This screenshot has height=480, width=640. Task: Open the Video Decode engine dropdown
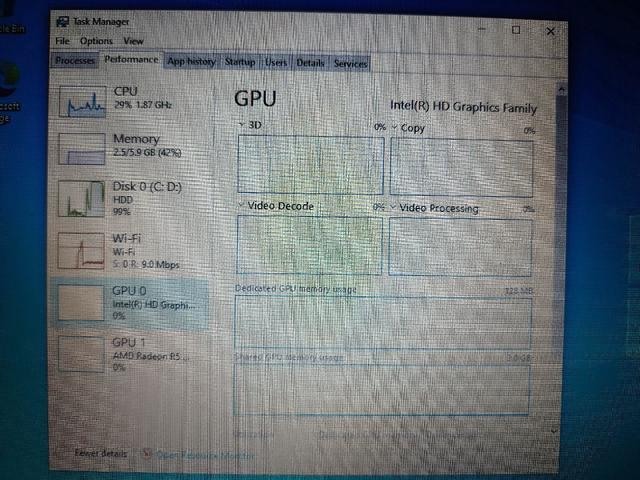pyautogui.click(x=241, y=204)
